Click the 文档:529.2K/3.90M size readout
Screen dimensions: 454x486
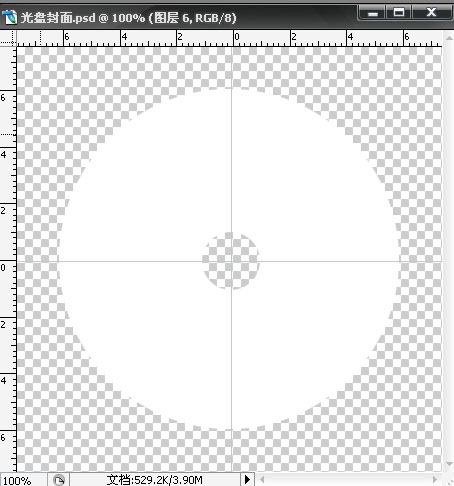[x=155, y=480]
